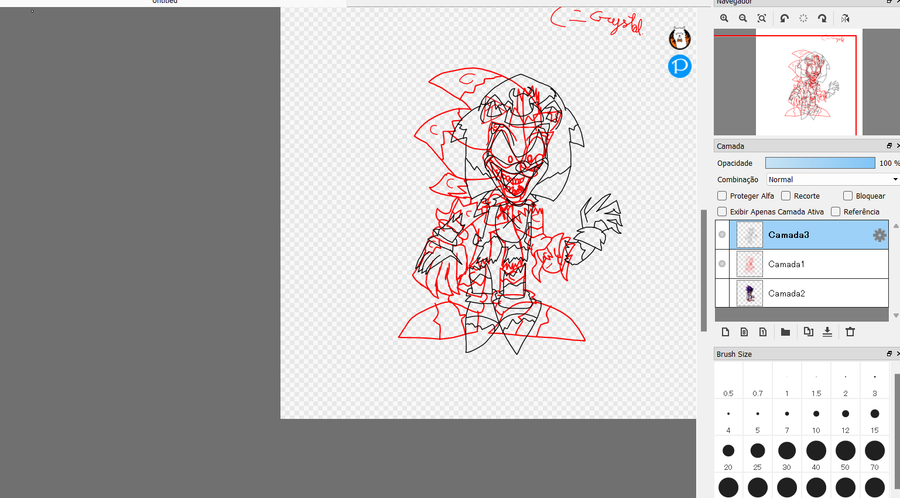Delete the selected layer with the trash icon

click(x=850, y=332)
